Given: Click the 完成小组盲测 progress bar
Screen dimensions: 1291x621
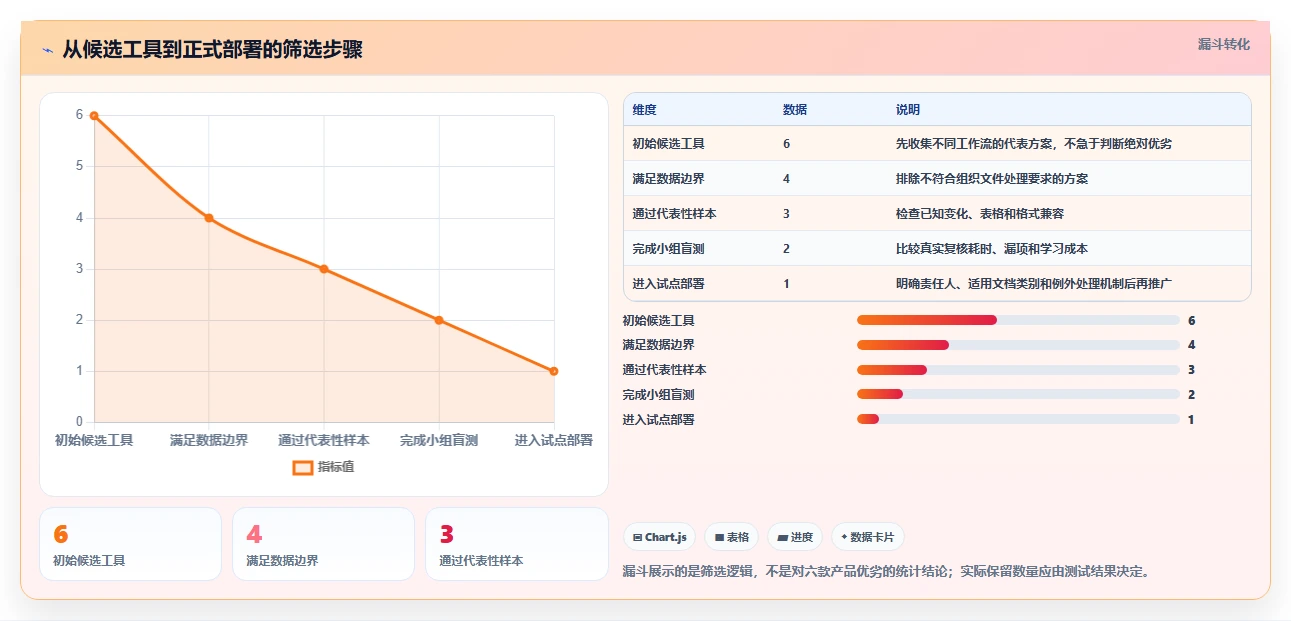Looking at the screenshot, I should (1018, 395).
